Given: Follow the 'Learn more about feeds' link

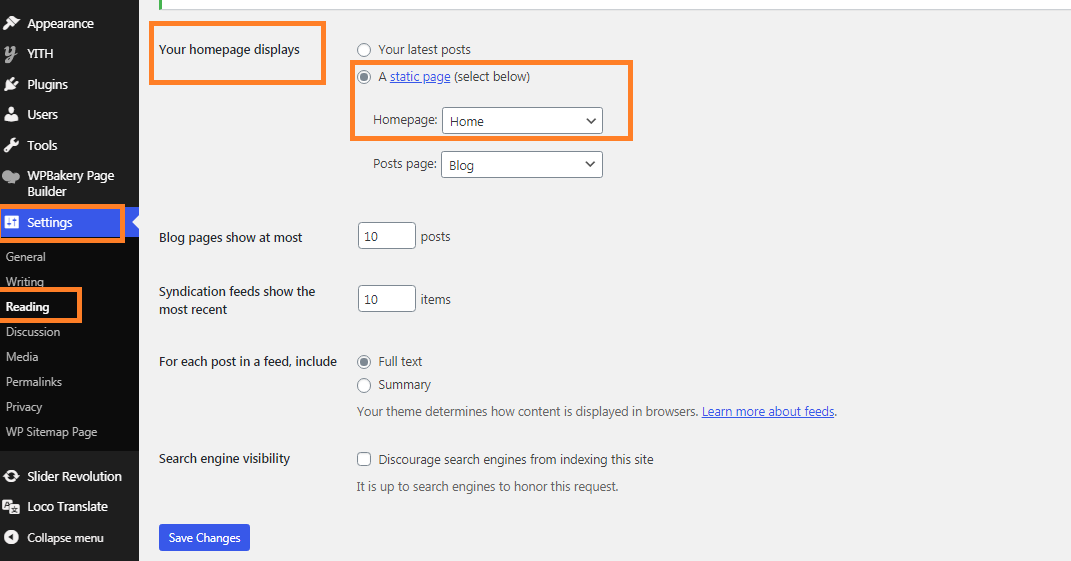Looking at the screenshot, I should (768, 411).
